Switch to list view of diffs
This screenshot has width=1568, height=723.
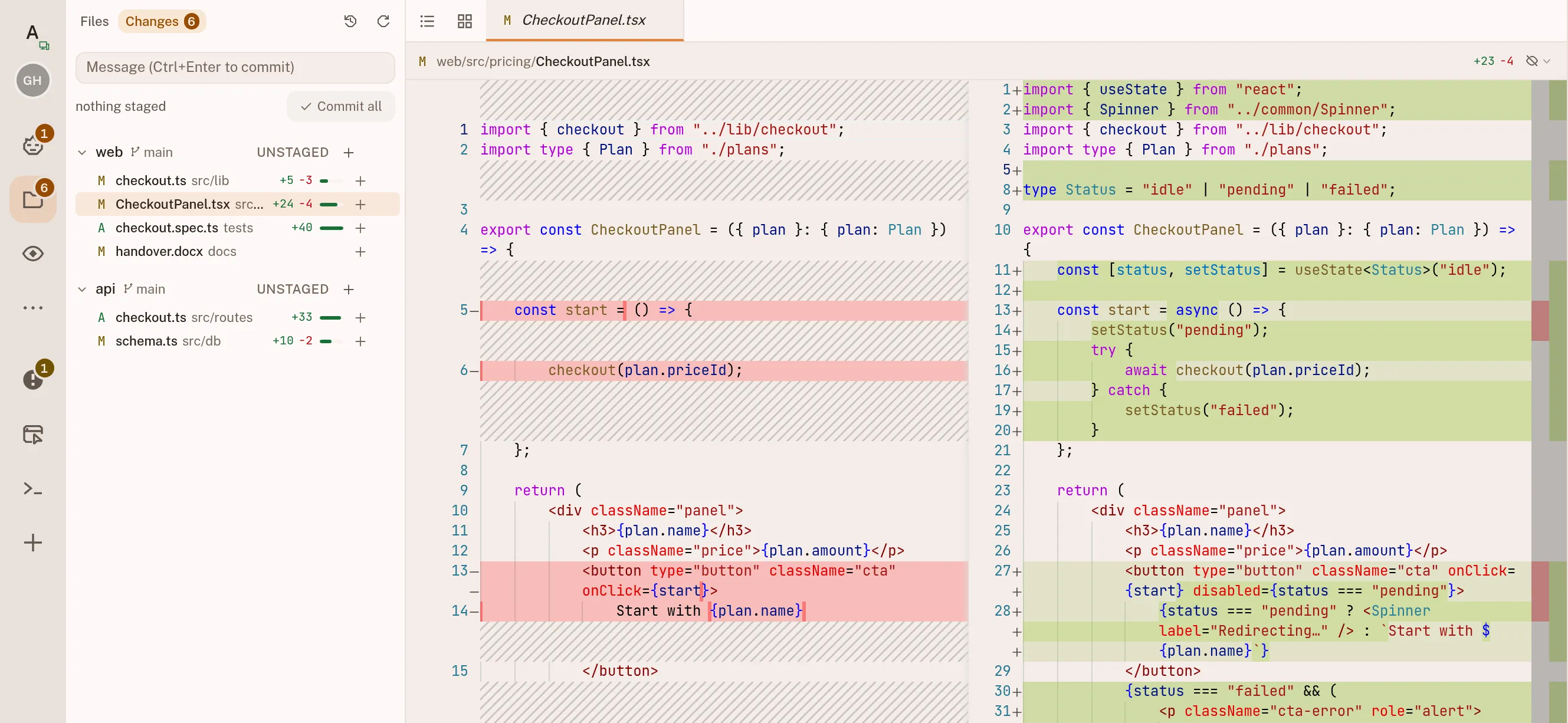coord(427,21)
